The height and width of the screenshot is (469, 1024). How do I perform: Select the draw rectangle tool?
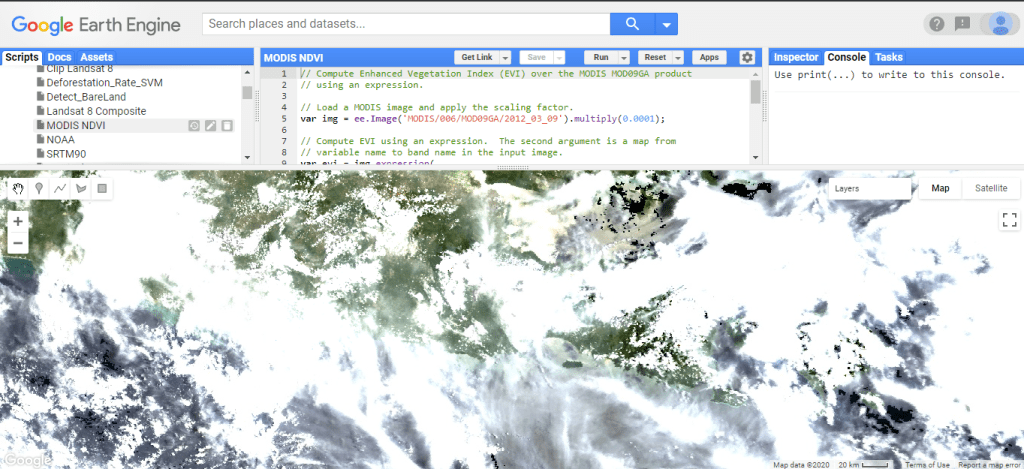101,187
